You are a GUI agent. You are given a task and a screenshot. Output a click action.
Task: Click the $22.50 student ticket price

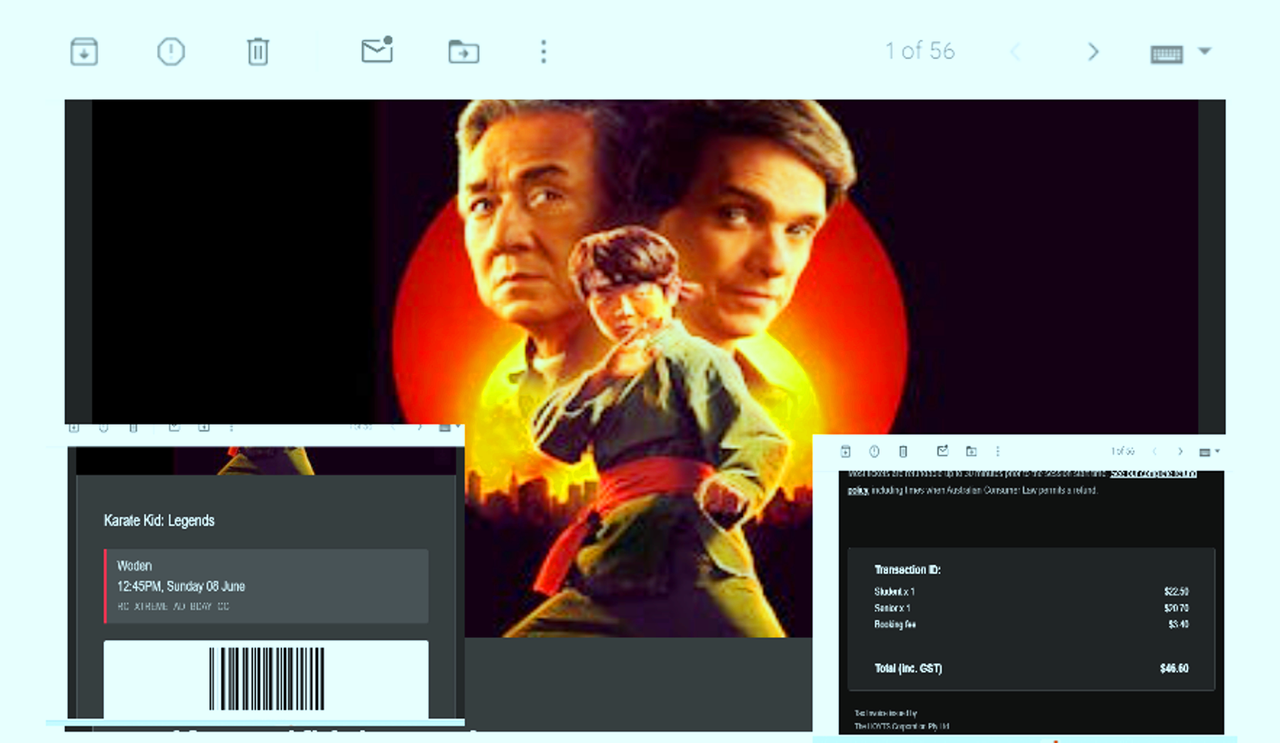[x=1176, y=592]
